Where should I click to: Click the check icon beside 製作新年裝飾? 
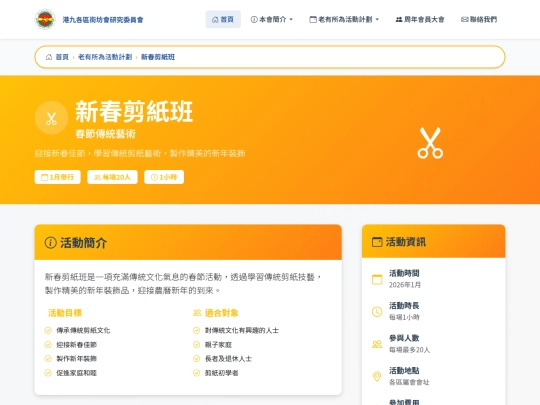click(48, 359)
